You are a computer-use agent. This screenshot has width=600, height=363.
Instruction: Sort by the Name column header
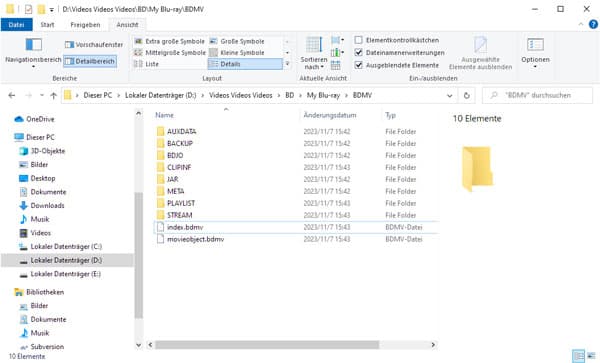[165, 115]
